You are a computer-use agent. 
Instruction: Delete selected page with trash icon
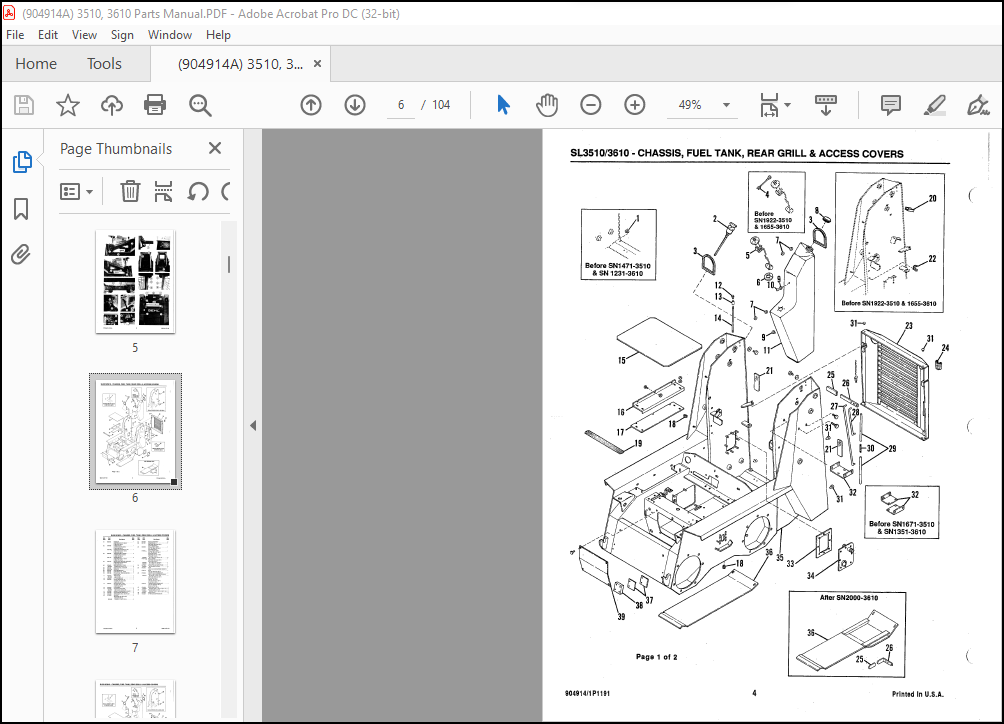pyautogui.click(x=130, y=191)
